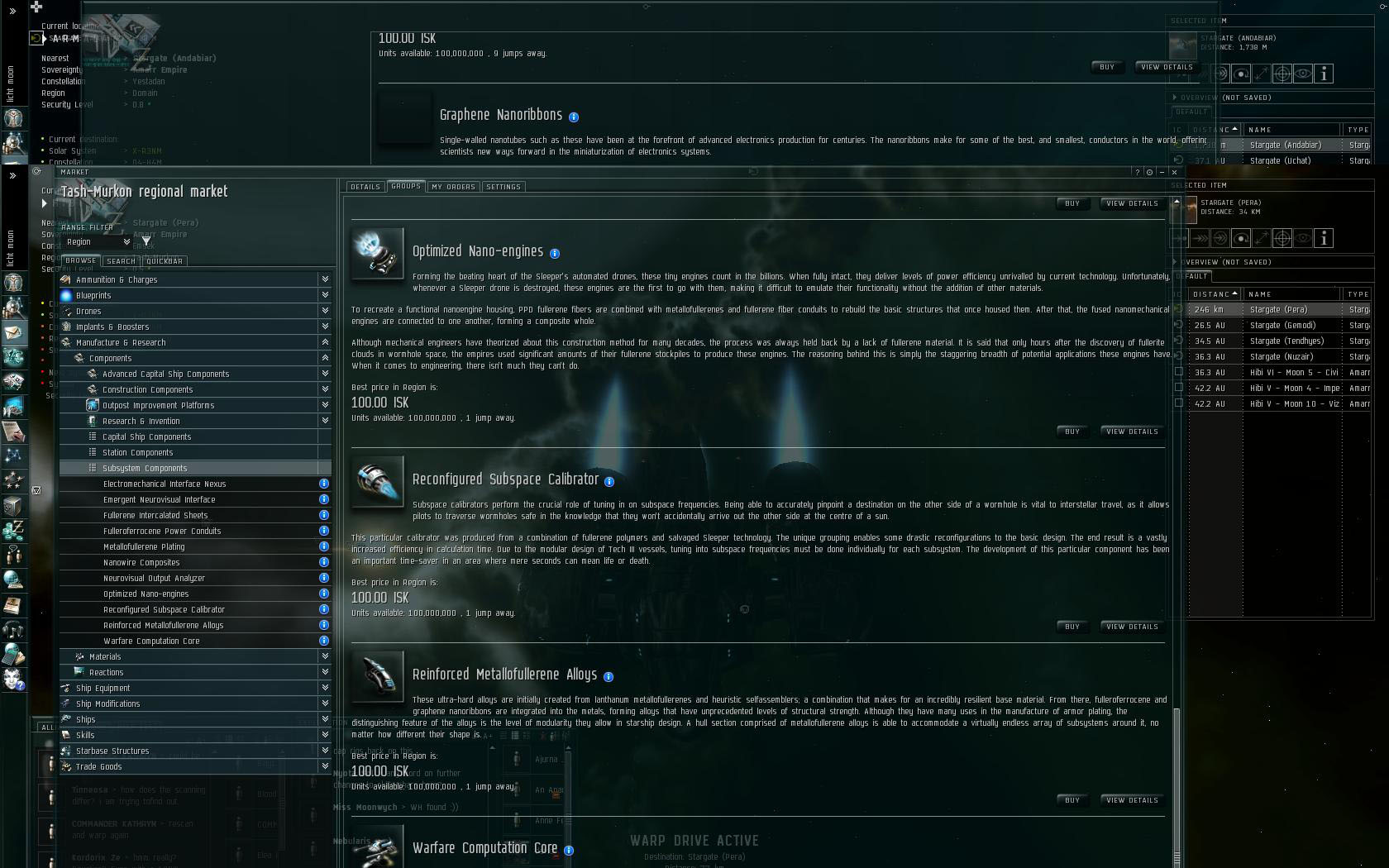
Task: Toggle checkbox for Stargate (Nuzair) overview row
Action: (x=1179, y=356)
